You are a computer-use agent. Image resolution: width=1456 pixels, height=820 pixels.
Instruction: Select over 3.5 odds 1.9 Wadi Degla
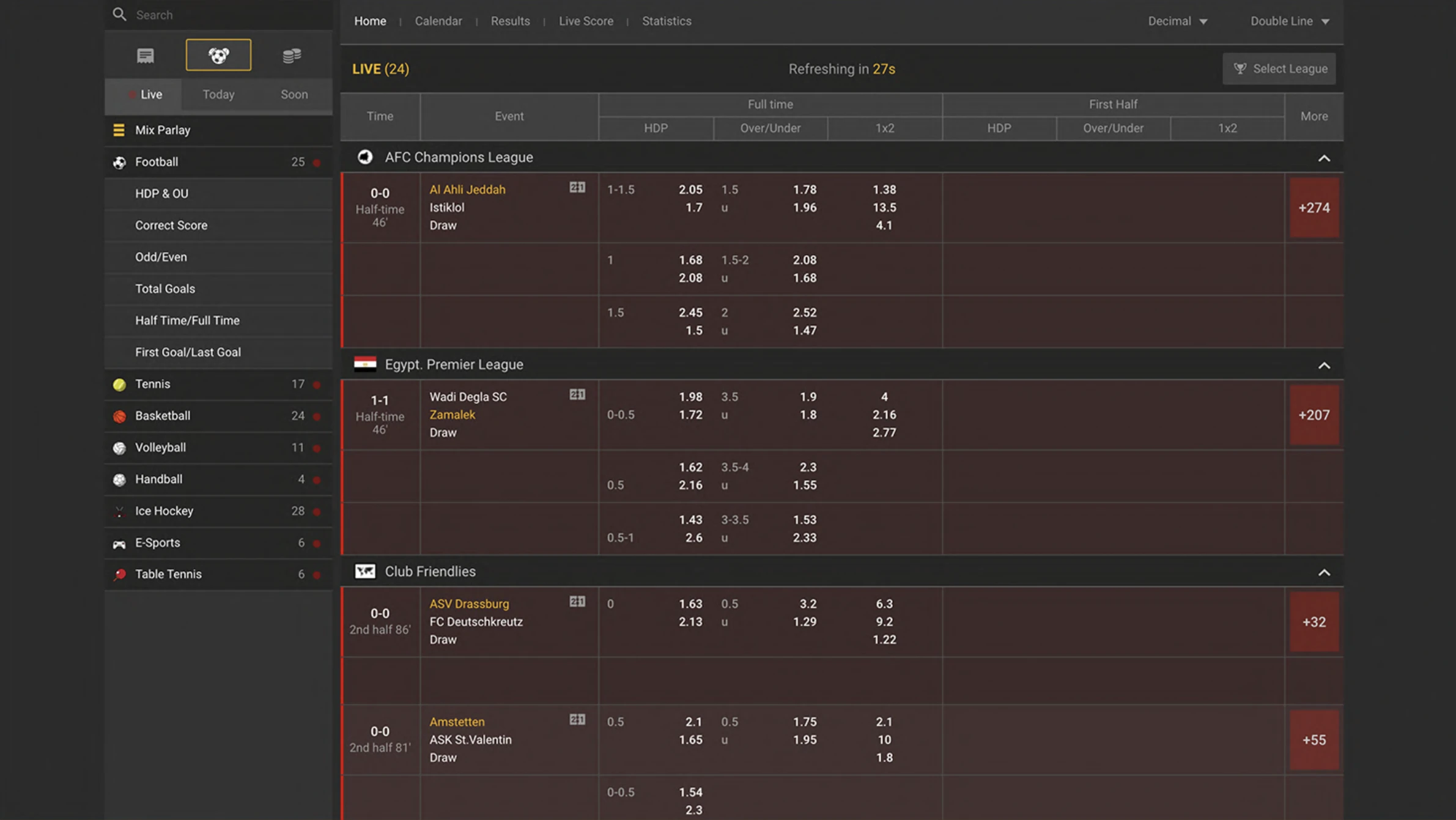(808, 397)
